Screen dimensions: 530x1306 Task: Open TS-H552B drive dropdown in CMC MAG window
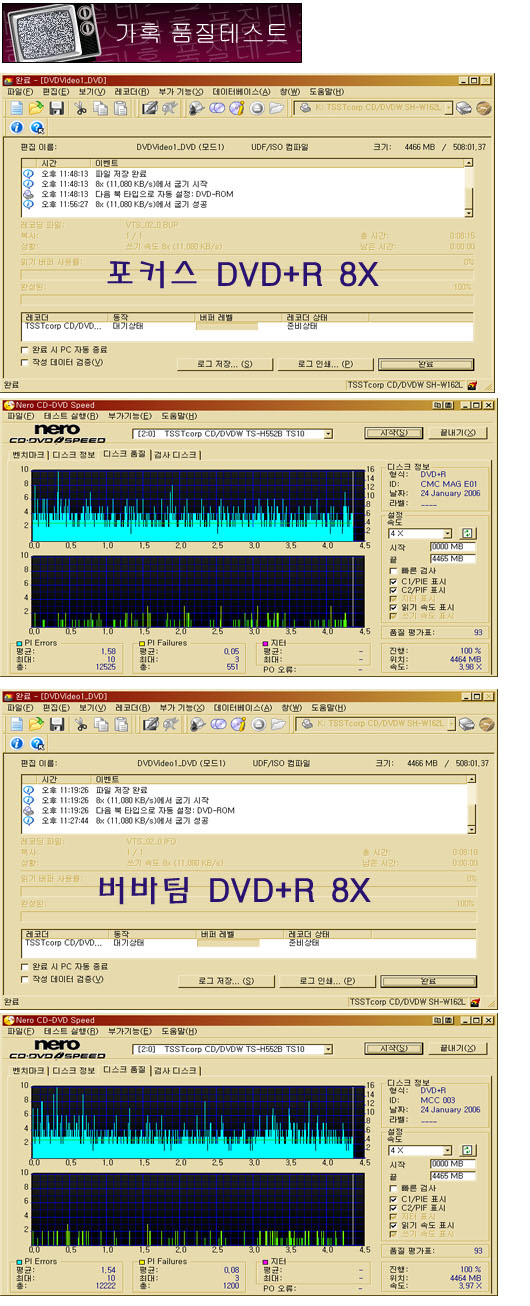pos(327,434)
